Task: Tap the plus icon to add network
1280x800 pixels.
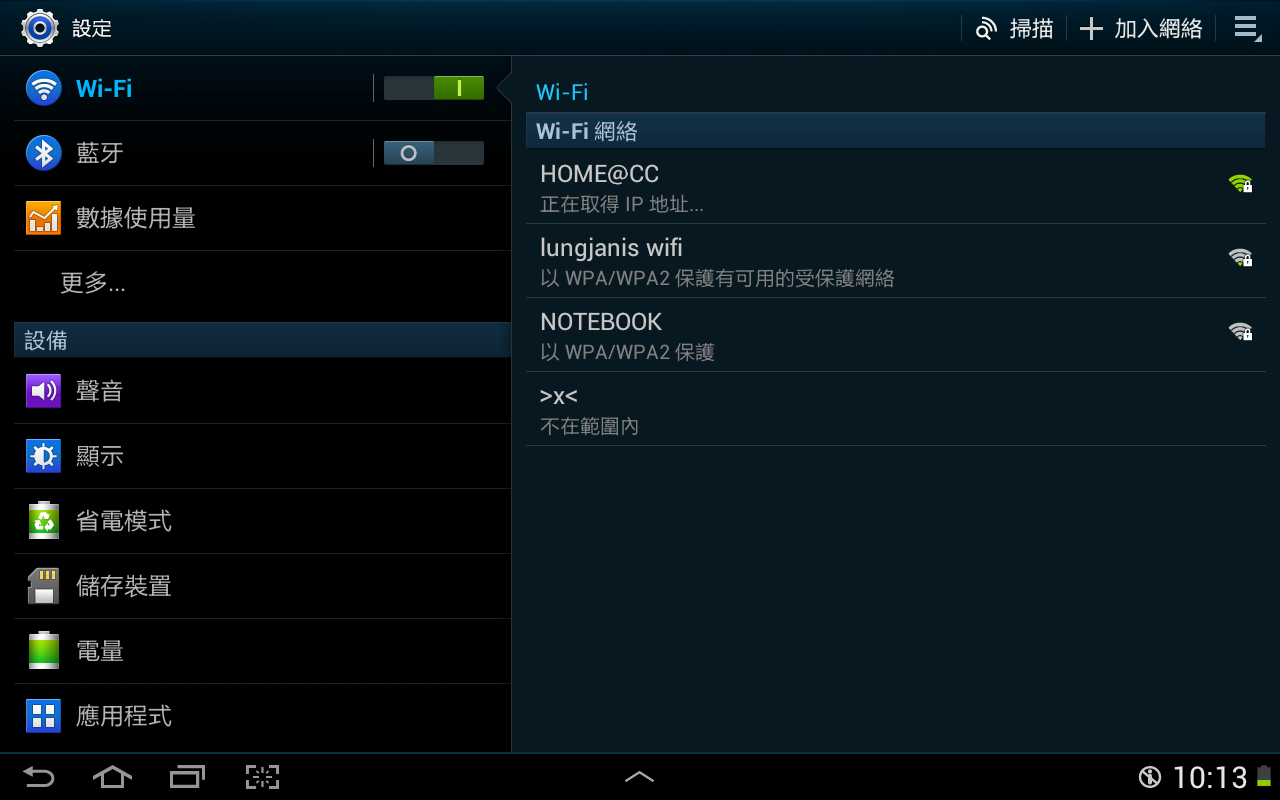Action: click(x=1091, y=28)
